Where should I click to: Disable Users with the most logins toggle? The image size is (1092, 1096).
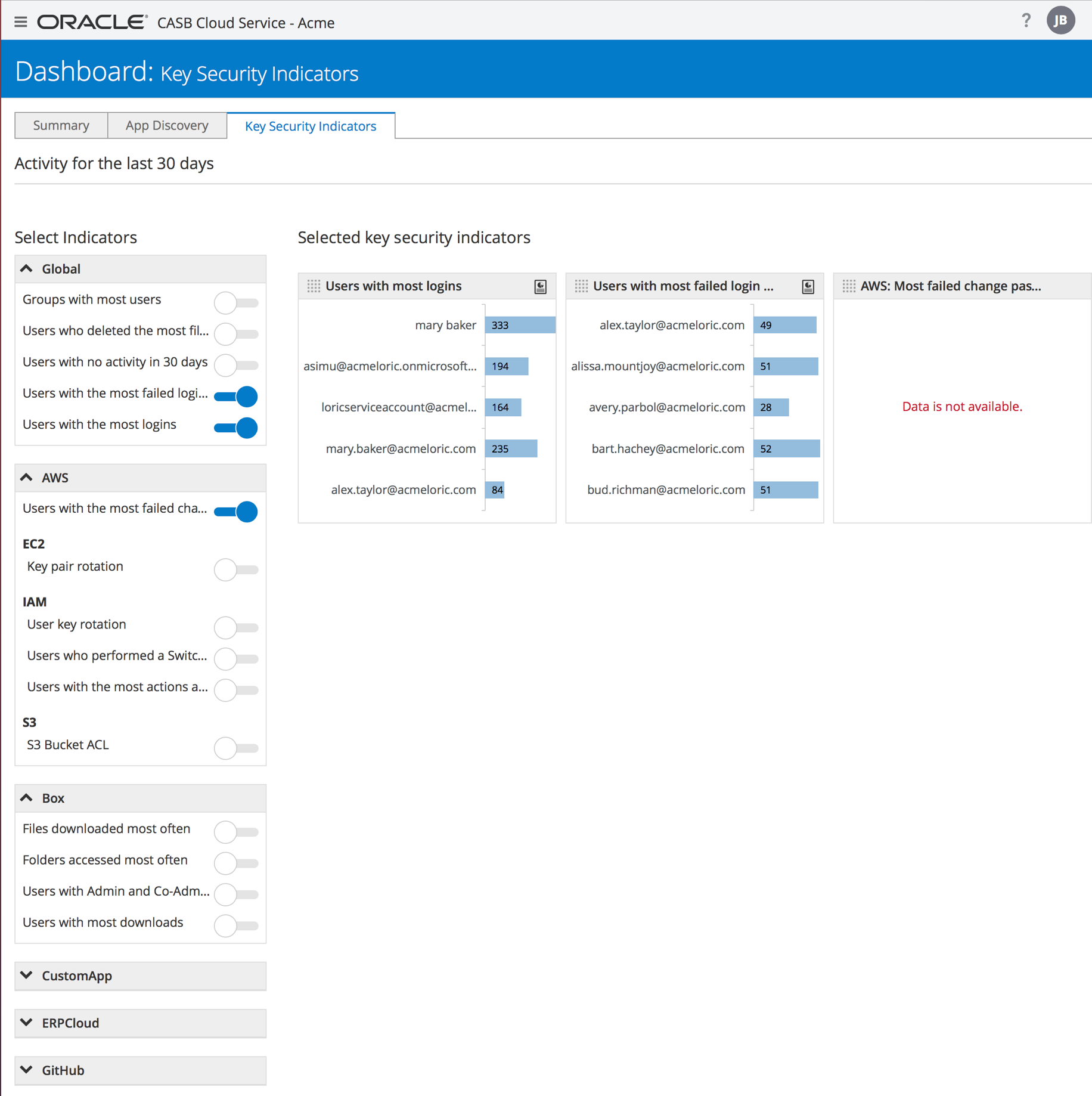236,428
